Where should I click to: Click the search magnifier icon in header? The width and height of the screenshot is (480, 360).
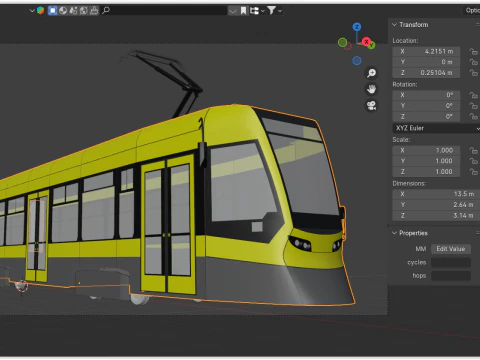click(106, 11)
